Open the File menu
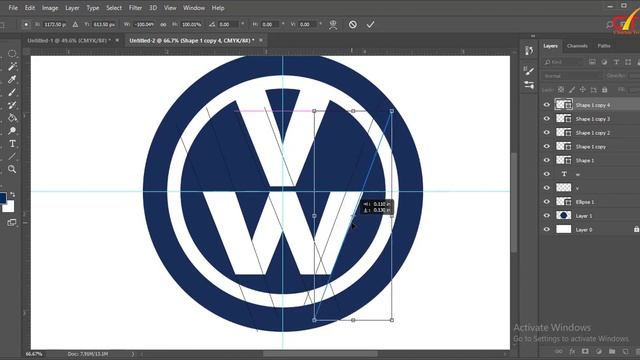 pyautogui.click(x=13, y=8)
